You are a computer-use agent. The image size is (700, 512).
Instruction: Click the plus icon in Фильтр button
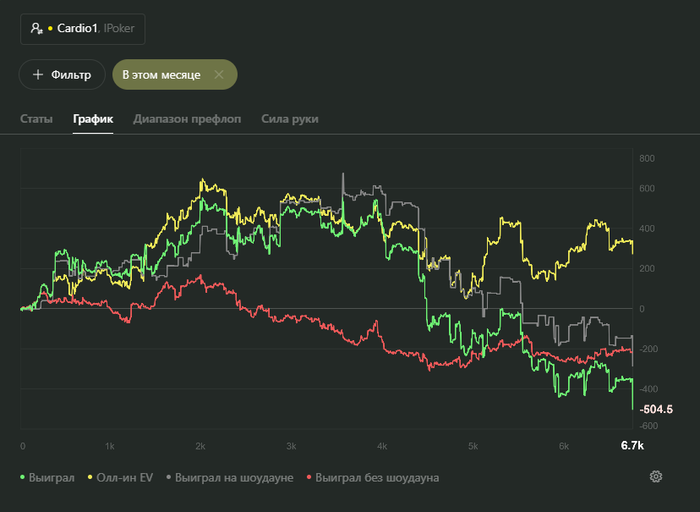point(38,75)
